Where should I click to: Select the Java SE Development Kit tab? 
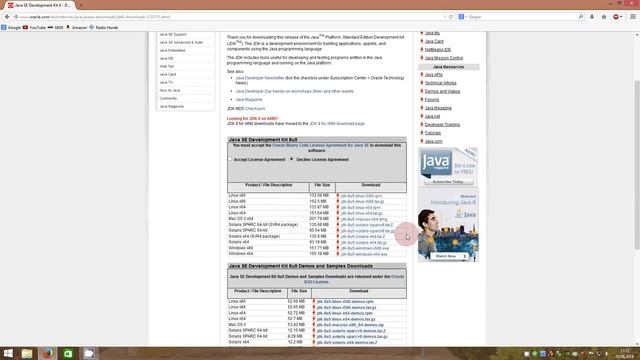point(40,5)
